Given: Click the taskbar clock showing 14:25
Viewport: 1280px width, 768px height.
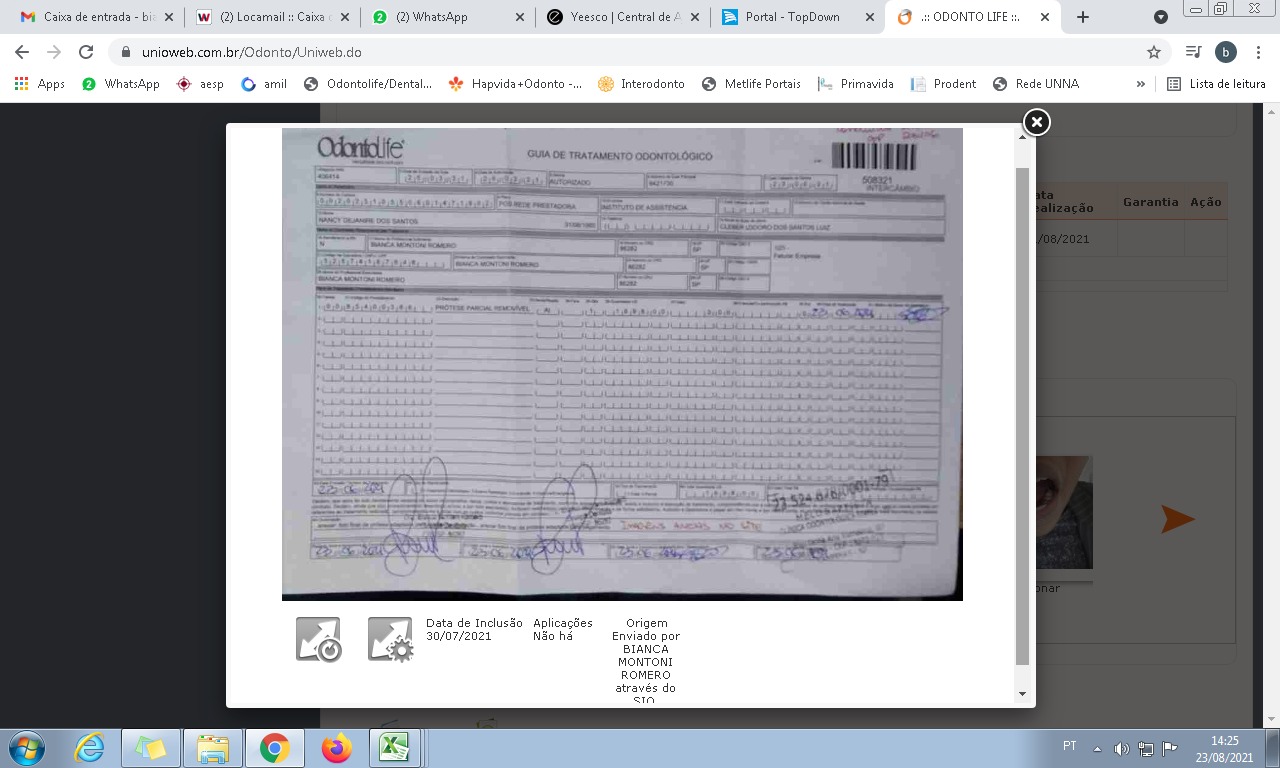Looking at the screenshot, I should click(1224, 749).
